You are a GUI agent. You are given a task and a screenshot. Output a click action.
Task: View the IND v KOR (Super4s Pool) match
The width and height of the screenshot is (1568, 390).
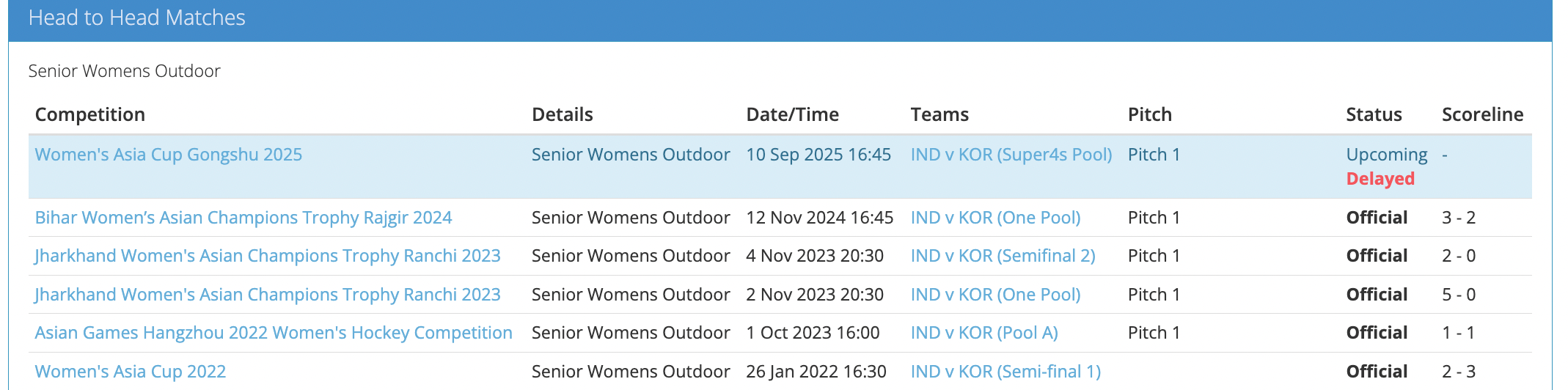coord(1011,155)
